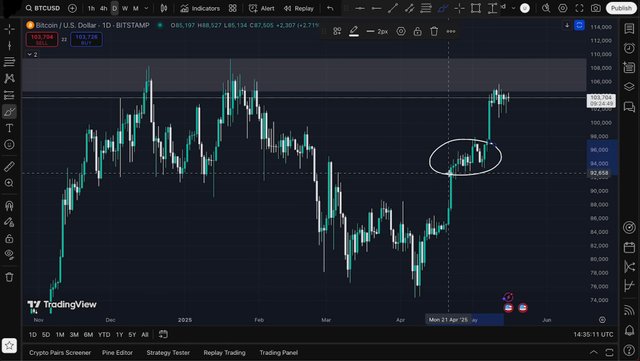Screen dimensions: 640x361
Task: Open drawing templates in floating toolbar
Action: click(x=337, y=31)
